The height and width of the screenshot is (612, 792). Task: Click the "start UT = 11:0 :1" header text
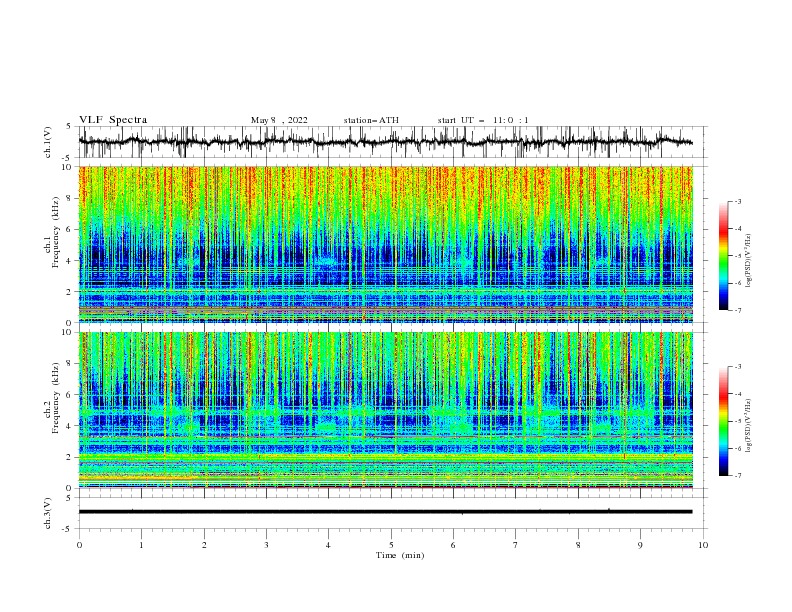coord(483,120)
